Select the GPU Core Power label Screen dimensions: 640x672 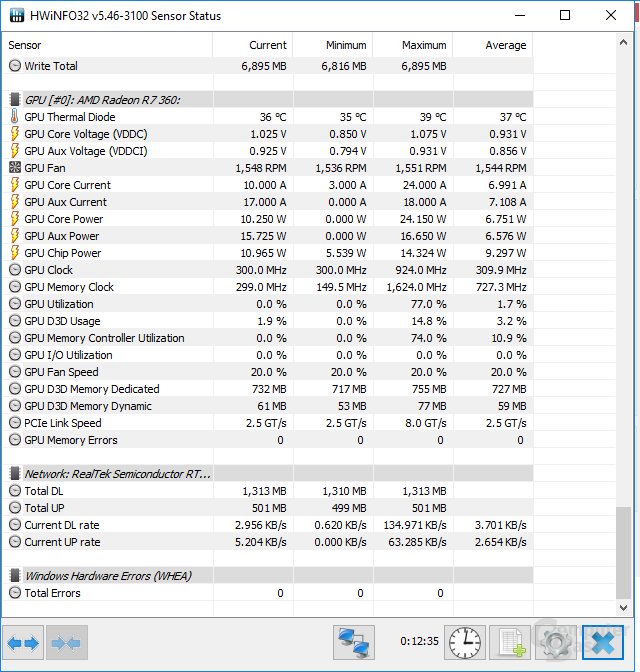tap(63, 219)
